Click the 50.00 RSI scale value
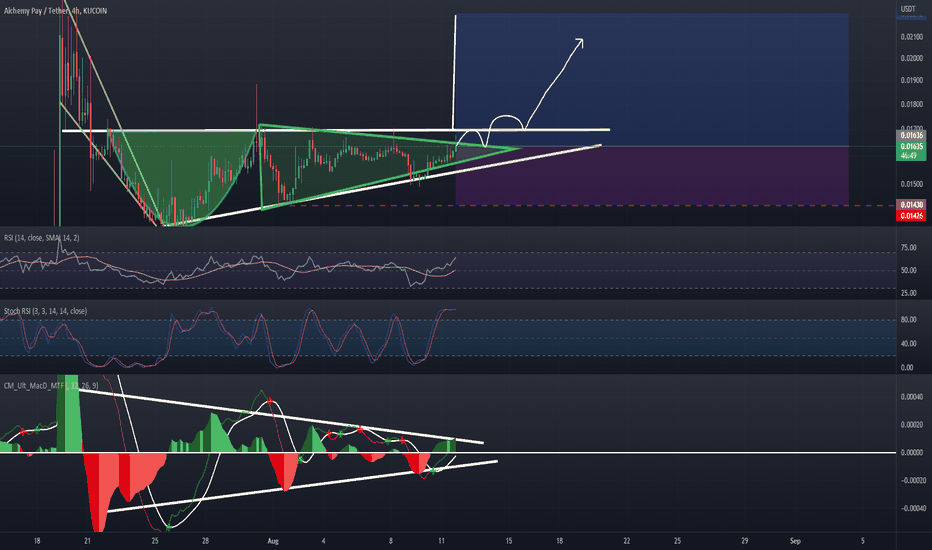Screen dimensions: 932x550 tap(908, 271)
